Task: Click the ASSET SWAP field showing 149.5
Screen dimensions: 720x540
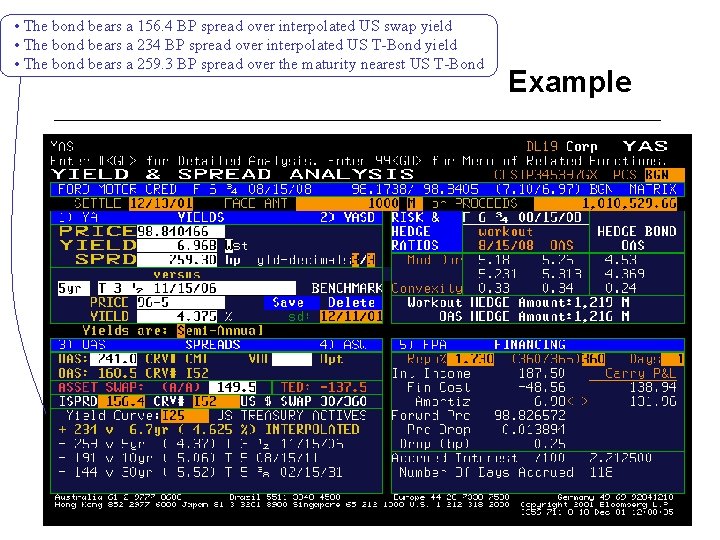Action: [x=232, y=388]
